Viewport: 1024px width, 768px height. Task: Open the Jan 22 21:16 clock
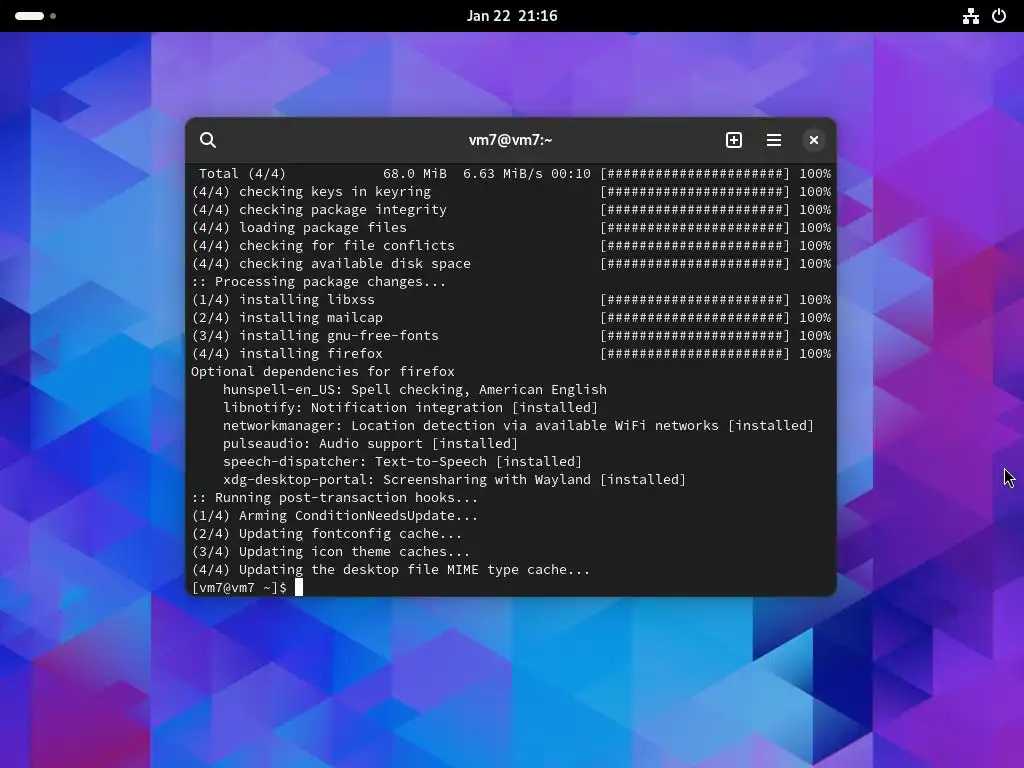pyautogui.click(x=512, y=16)
